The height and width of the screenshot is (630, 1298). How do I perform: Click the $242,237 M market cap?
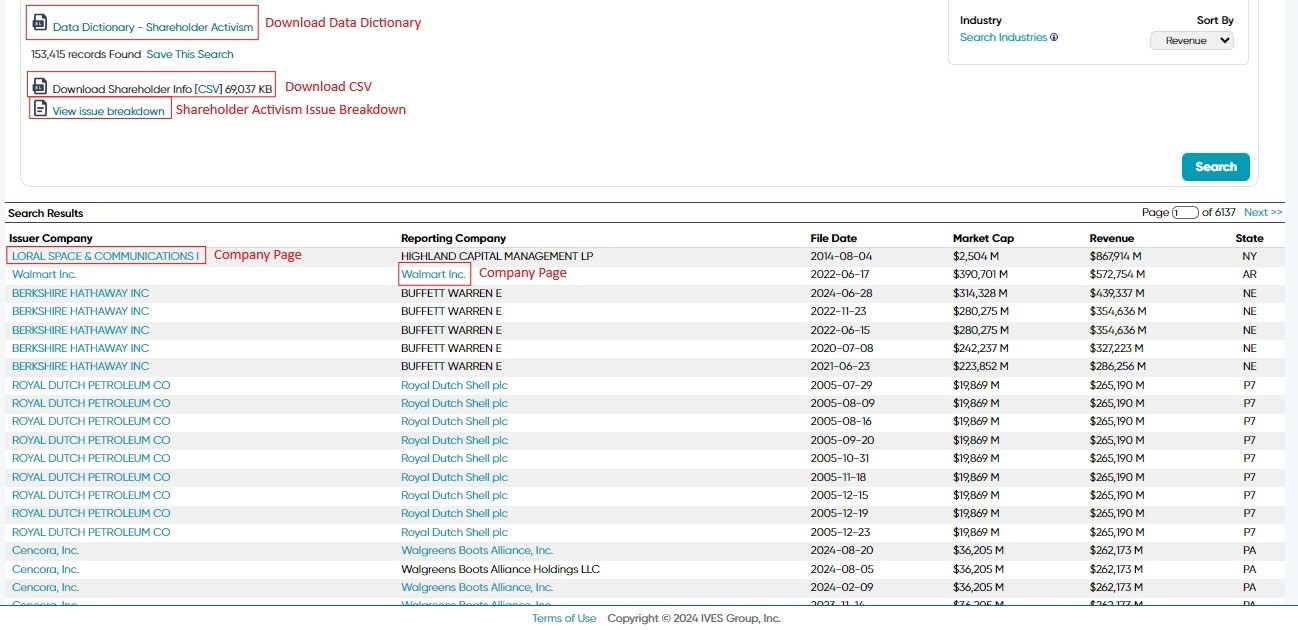point(980,348)
